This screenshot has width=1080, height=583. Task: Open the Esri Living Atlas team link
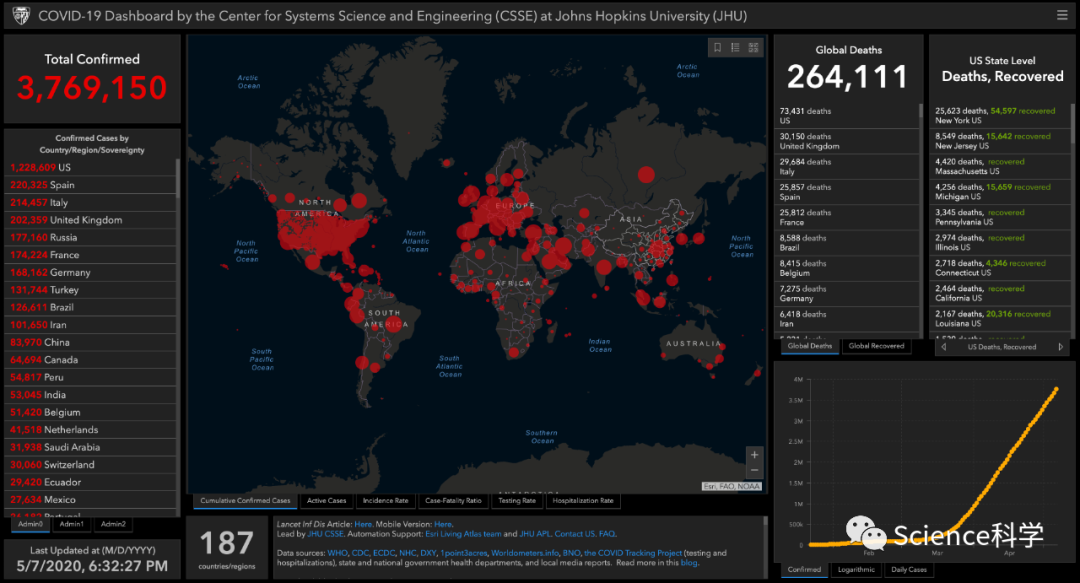(x=463, y=534)
